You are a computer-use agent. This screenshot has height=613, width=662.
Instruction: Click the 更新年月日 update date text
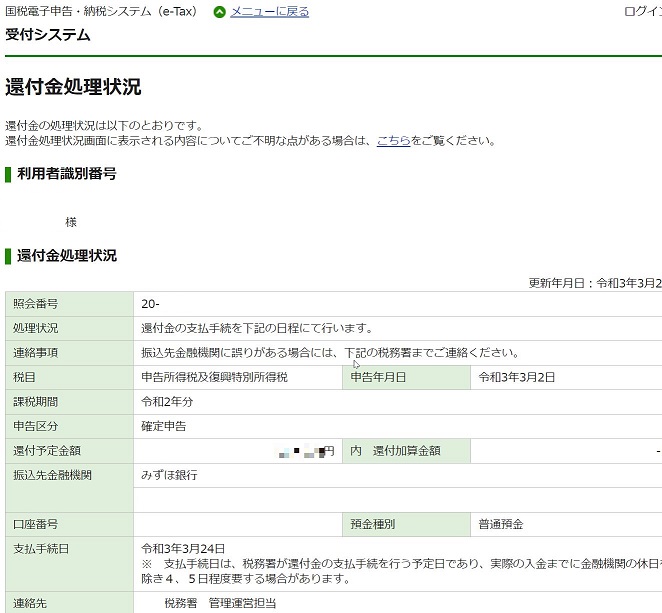pos(595,283)
